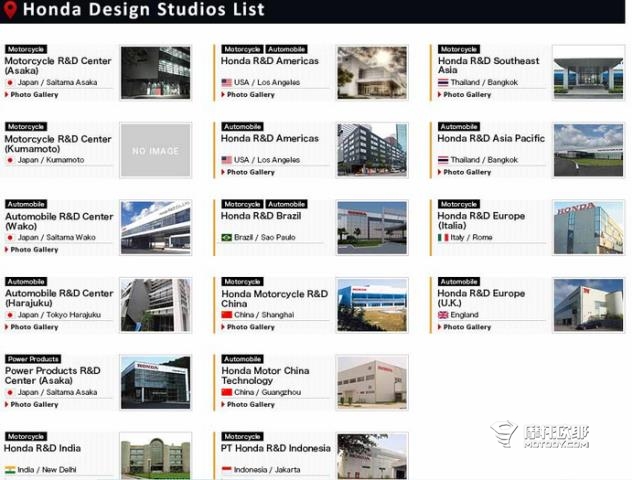The image size is (633, 480).
Task: Open Photo Gallery for Honda Motorcycle R&D China
Action: pos(248,327)
